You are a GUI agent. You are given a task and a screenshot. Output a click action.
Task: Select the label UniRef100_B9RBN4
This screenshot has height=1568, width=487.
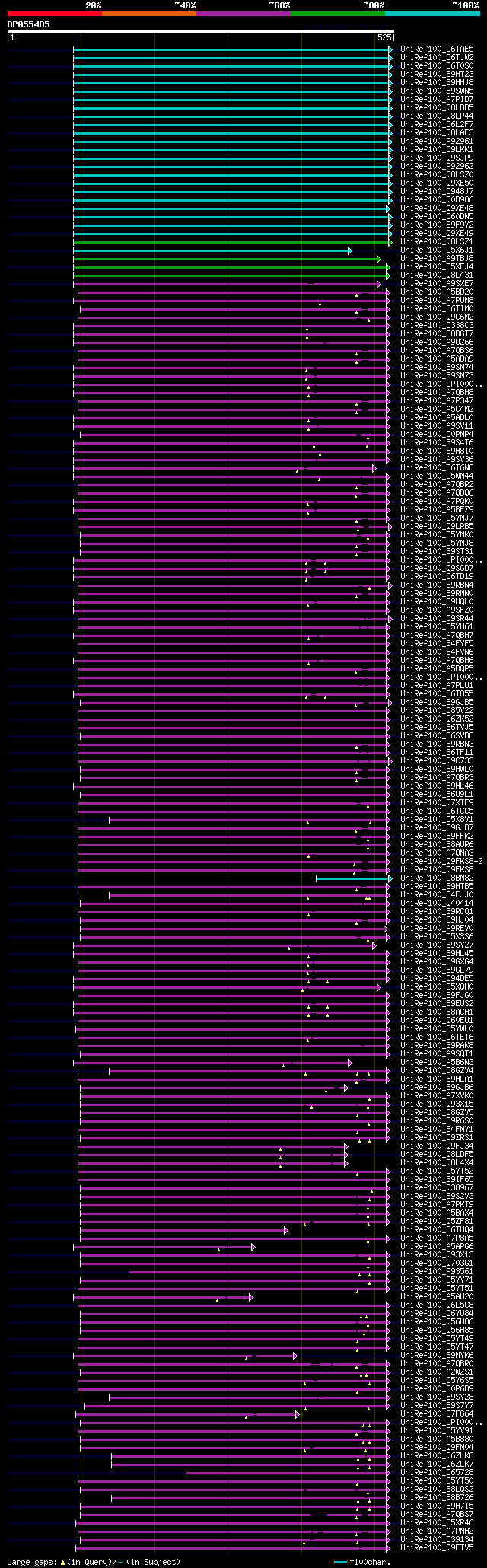click(x=437, y=585)
